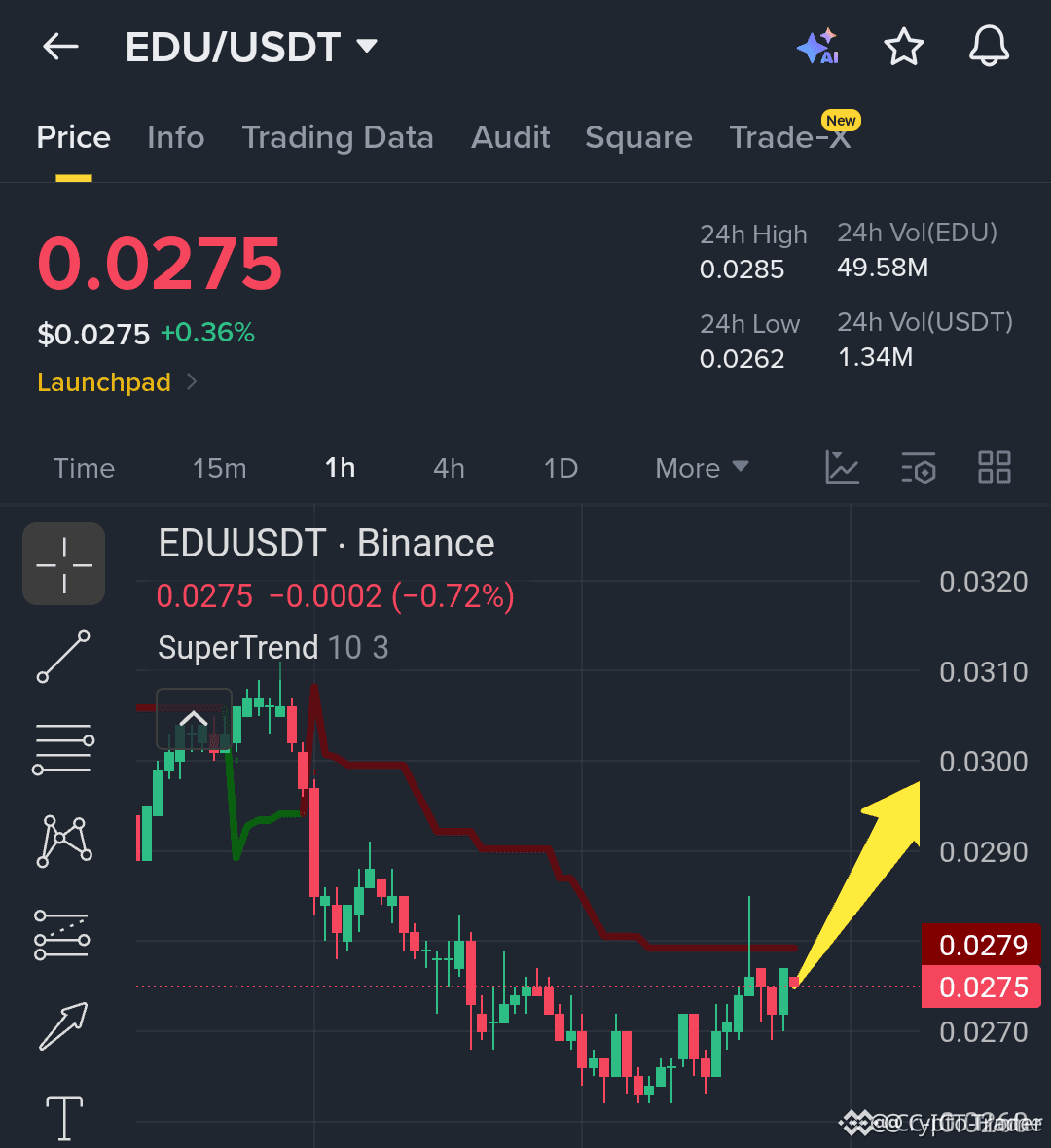Select the Fibonacci channel lines tool
This screenshot has height=1148, width=1051.
pos(62,935)
